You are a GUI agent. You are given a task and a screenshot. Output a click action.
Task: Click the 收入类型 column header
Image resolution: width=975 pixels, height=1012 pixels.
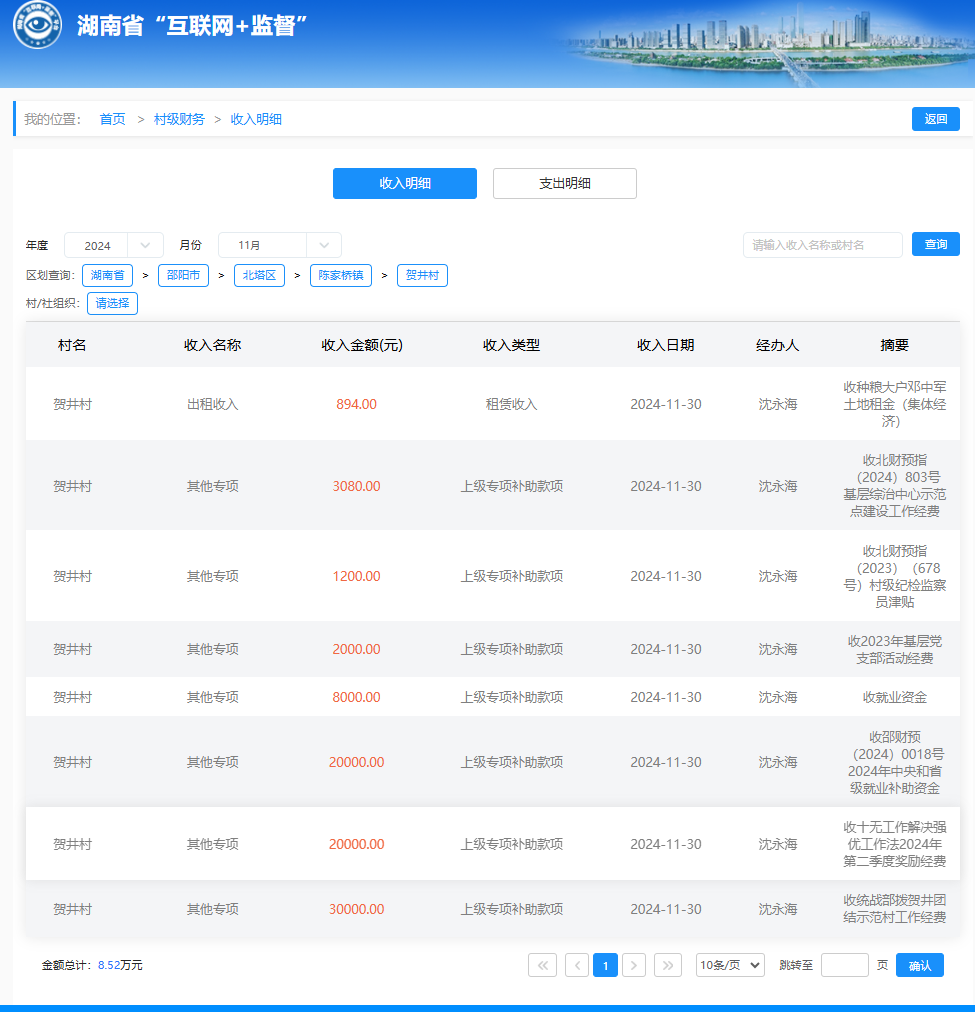(x=511, y=345)
